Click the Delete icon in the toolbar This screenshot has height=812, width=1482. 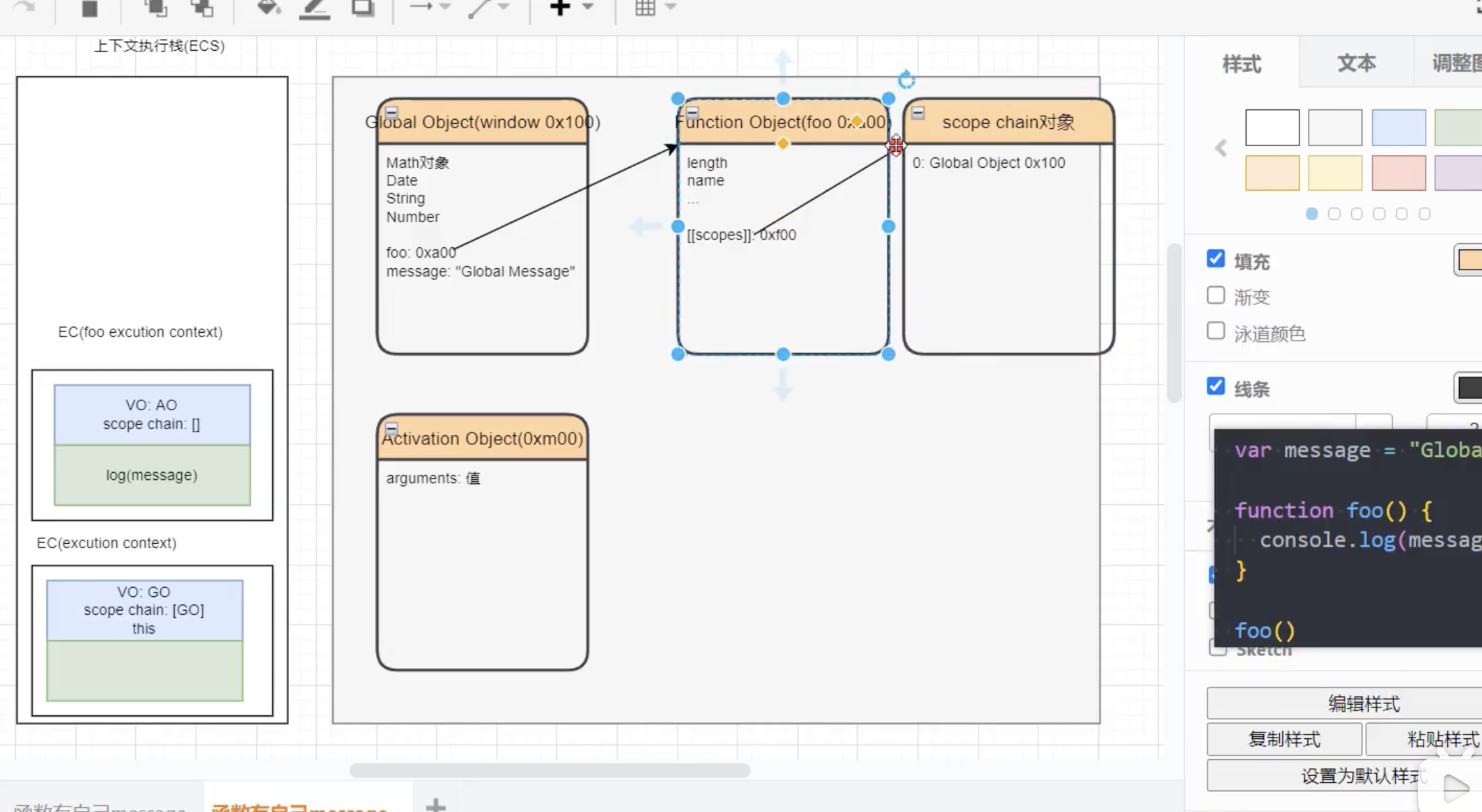pos(90,8)
